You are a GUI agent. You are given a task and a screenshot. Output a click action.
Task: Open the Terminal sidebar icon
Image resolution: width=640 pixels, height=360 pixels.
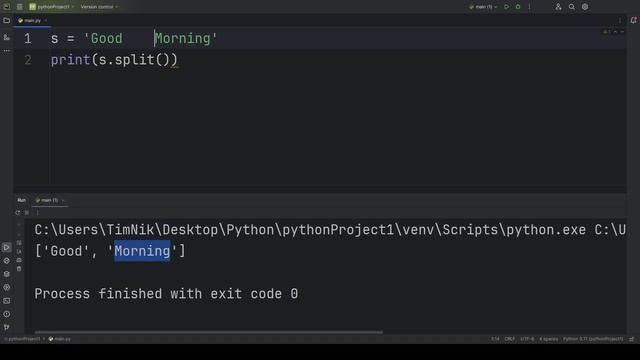[x=7, y=301]
